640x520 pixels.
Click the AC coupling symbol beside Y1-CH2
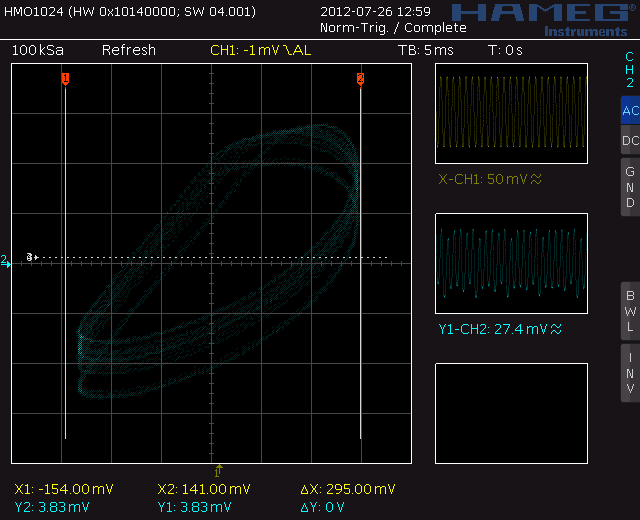coord(556,328)
